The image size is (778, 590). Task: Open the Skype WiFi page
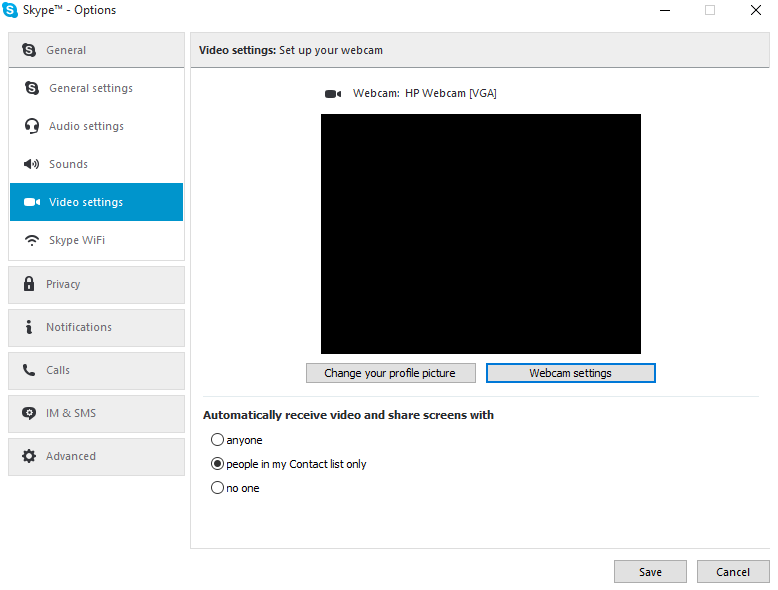[x=96, y=240]
